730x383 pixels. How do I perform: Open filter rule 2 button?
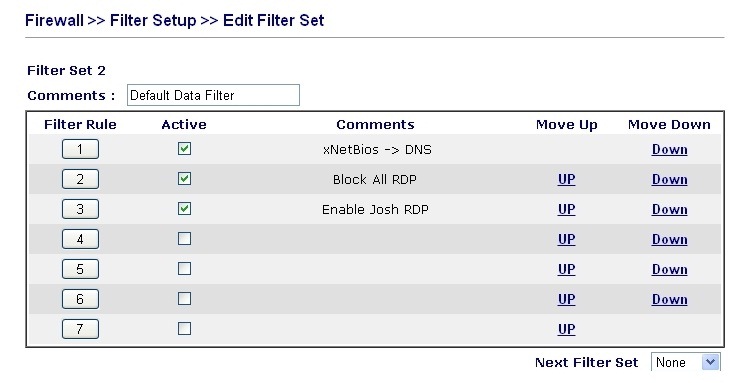80,179
